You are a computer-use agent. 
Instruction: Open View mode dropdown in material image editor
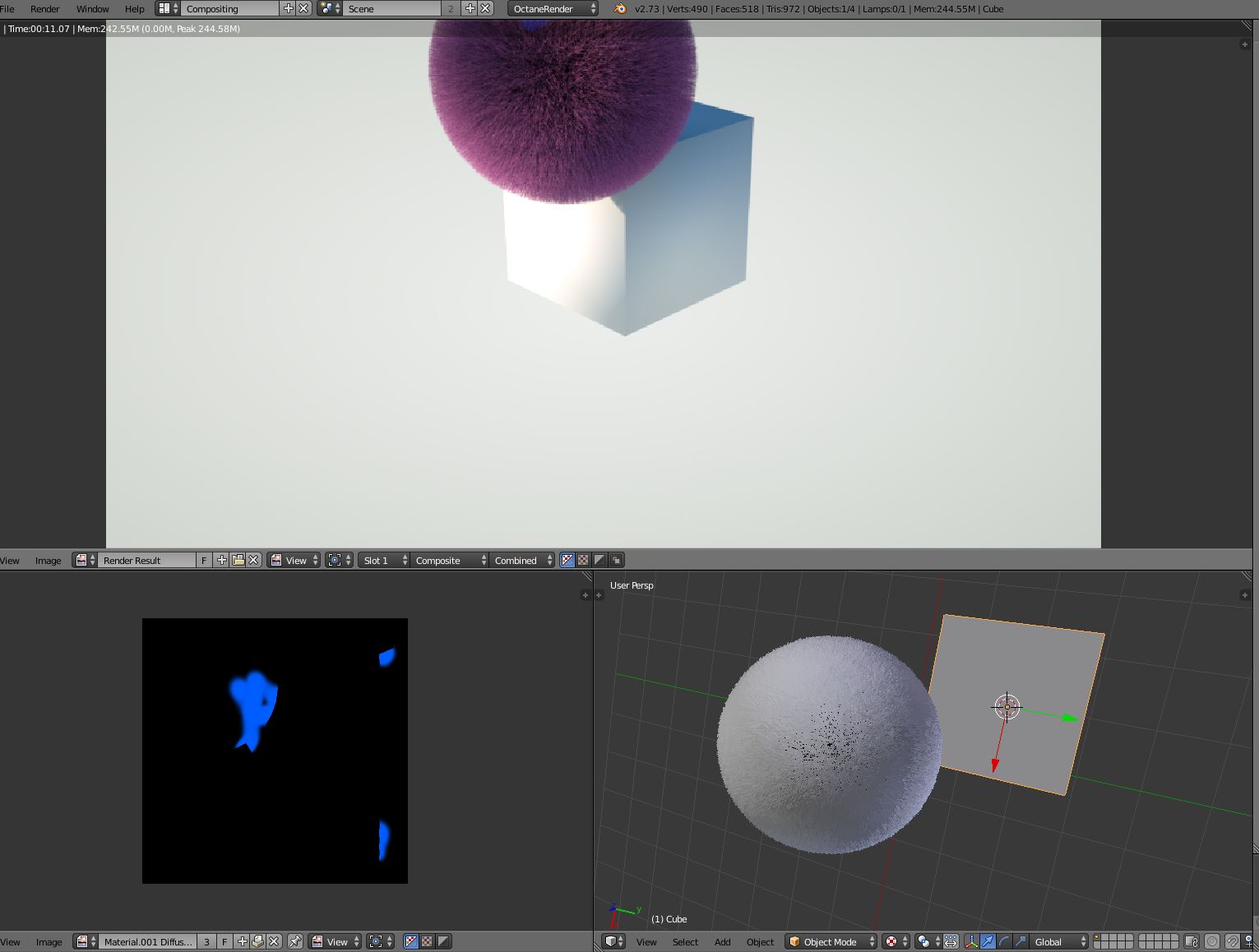336,941
